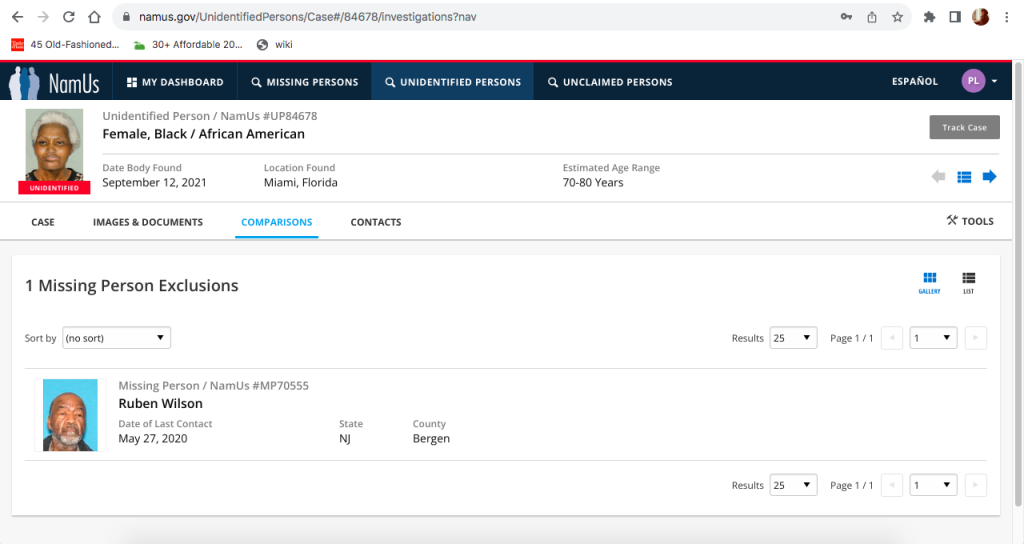Switch to Images & Documents tab
This screenshot has width=1024, height=544.
[147, 222]
